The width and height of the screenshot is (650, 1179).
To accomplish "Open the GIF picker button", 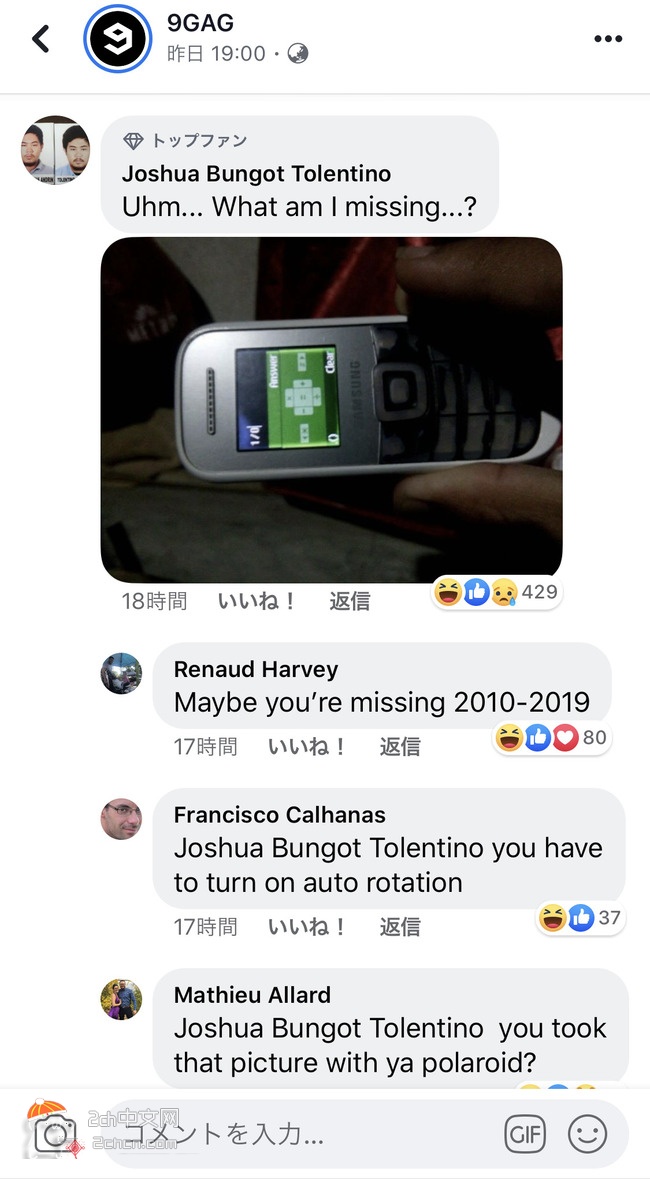I will pyautogui.click(x=525, y=1134).
